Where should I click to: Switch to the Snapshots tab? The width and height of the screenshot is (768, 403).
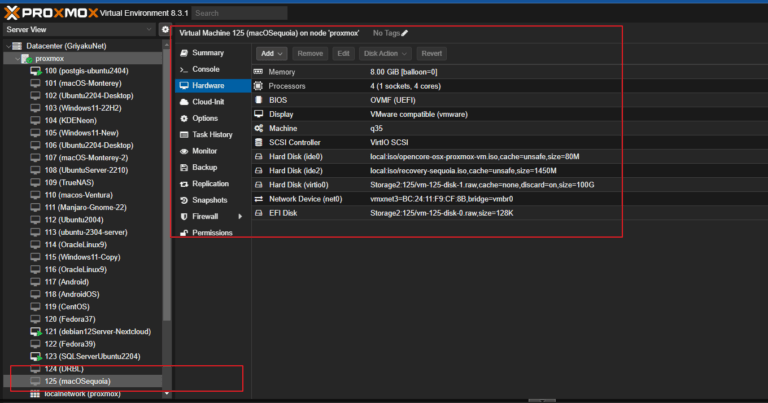210,200
